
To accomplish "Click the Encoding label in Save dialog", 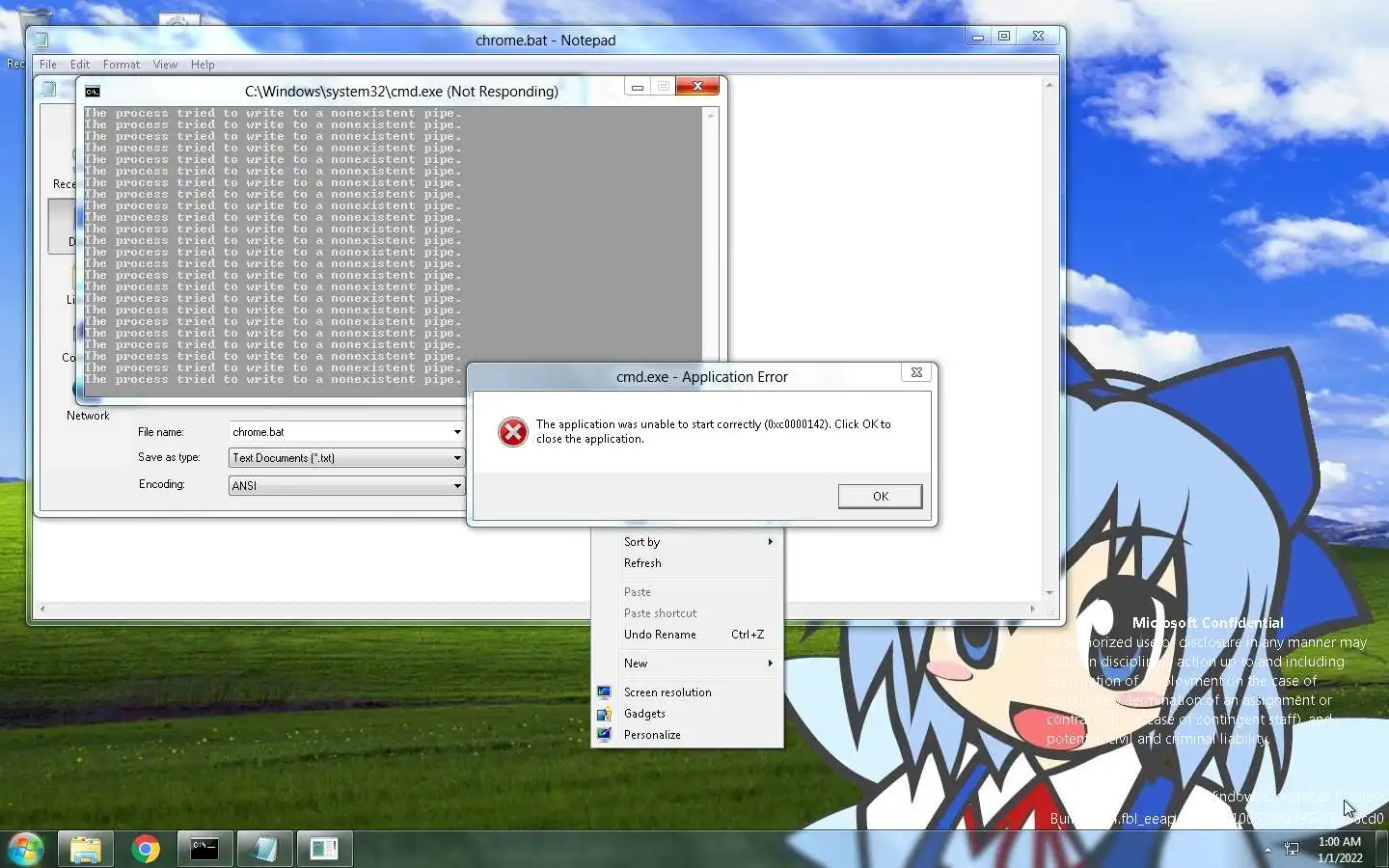I will coord(161,484).
